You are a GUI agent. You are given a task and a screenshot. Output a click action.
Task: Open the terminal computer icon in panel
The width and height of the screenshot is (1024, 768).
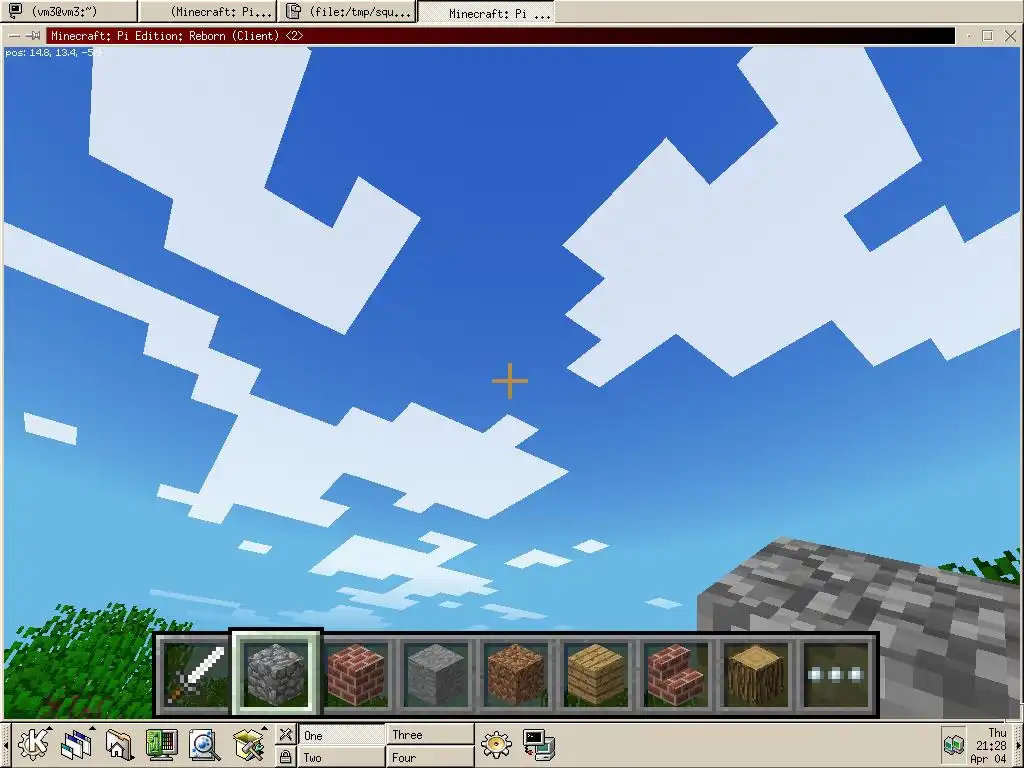click(x=539, y=744)
